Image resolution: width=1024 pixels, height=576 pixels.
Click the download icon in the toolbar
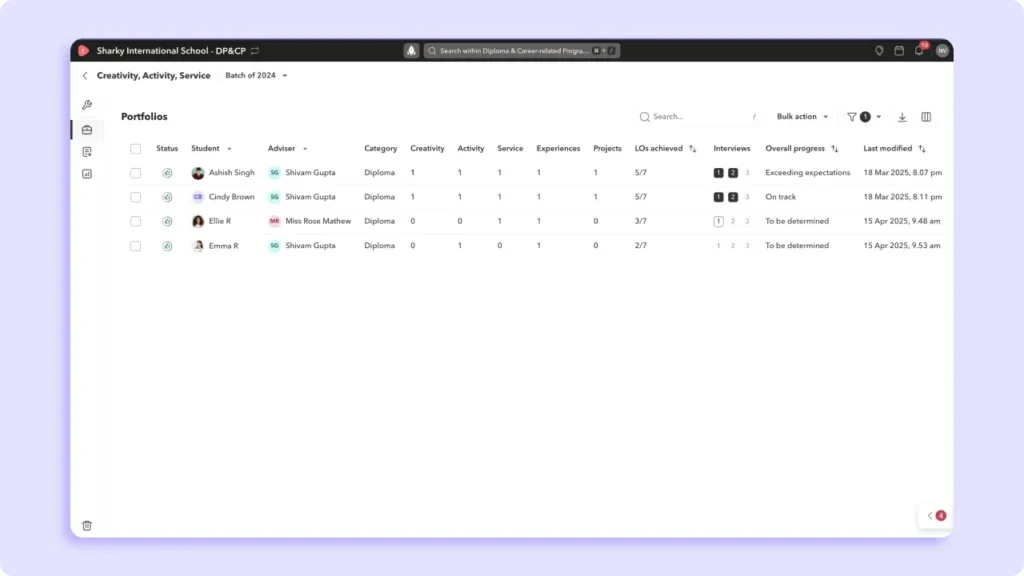(902, 117)
